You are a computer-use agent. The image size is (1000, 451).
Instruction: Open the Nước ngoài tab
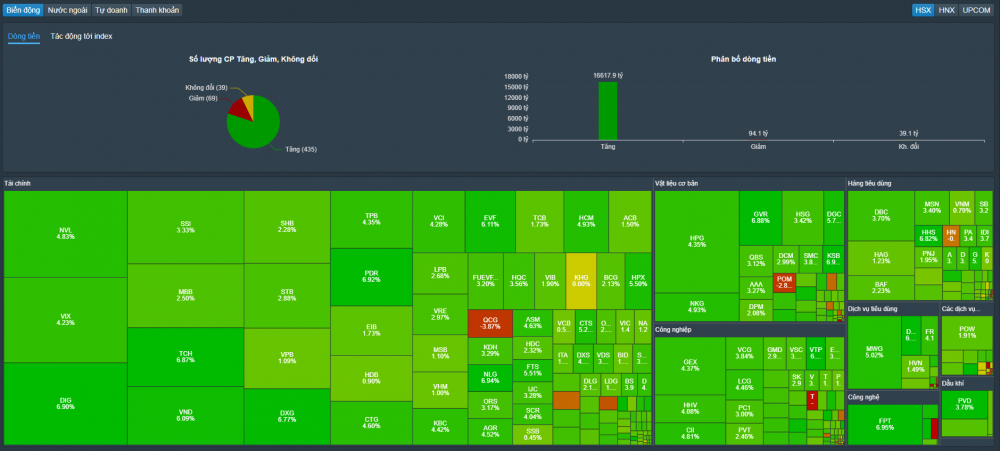[68, 10]
